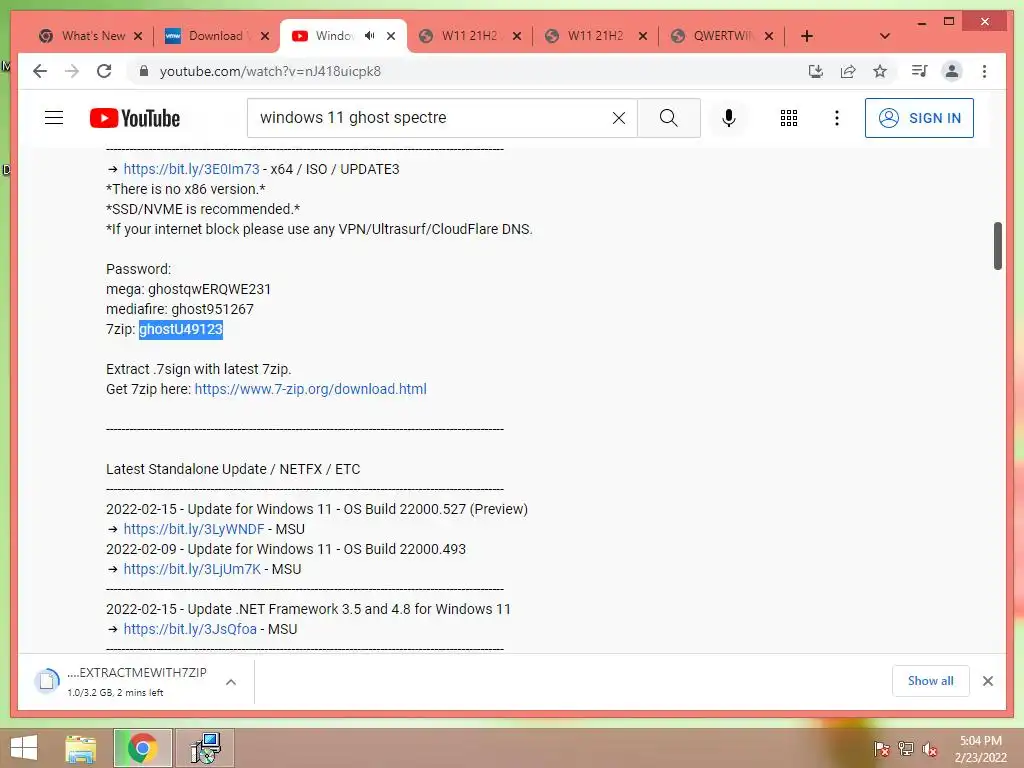
Task: Click Show all downloads
Action: [930, 680]
